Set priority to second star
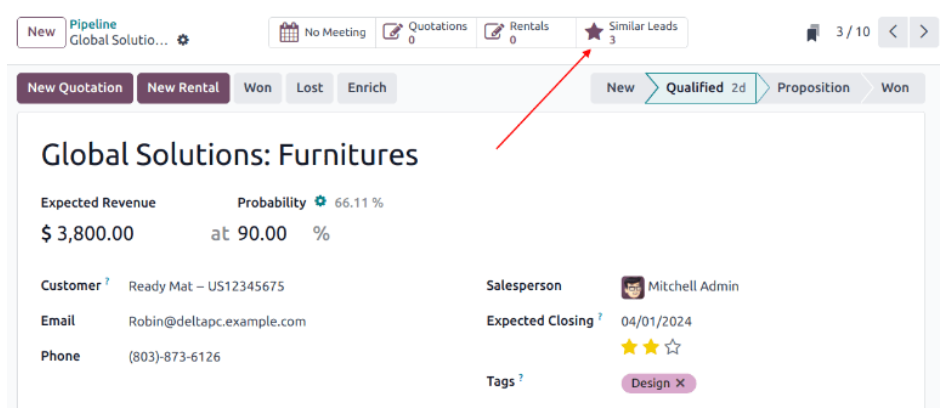946x408 pixels. click(651, 347)
